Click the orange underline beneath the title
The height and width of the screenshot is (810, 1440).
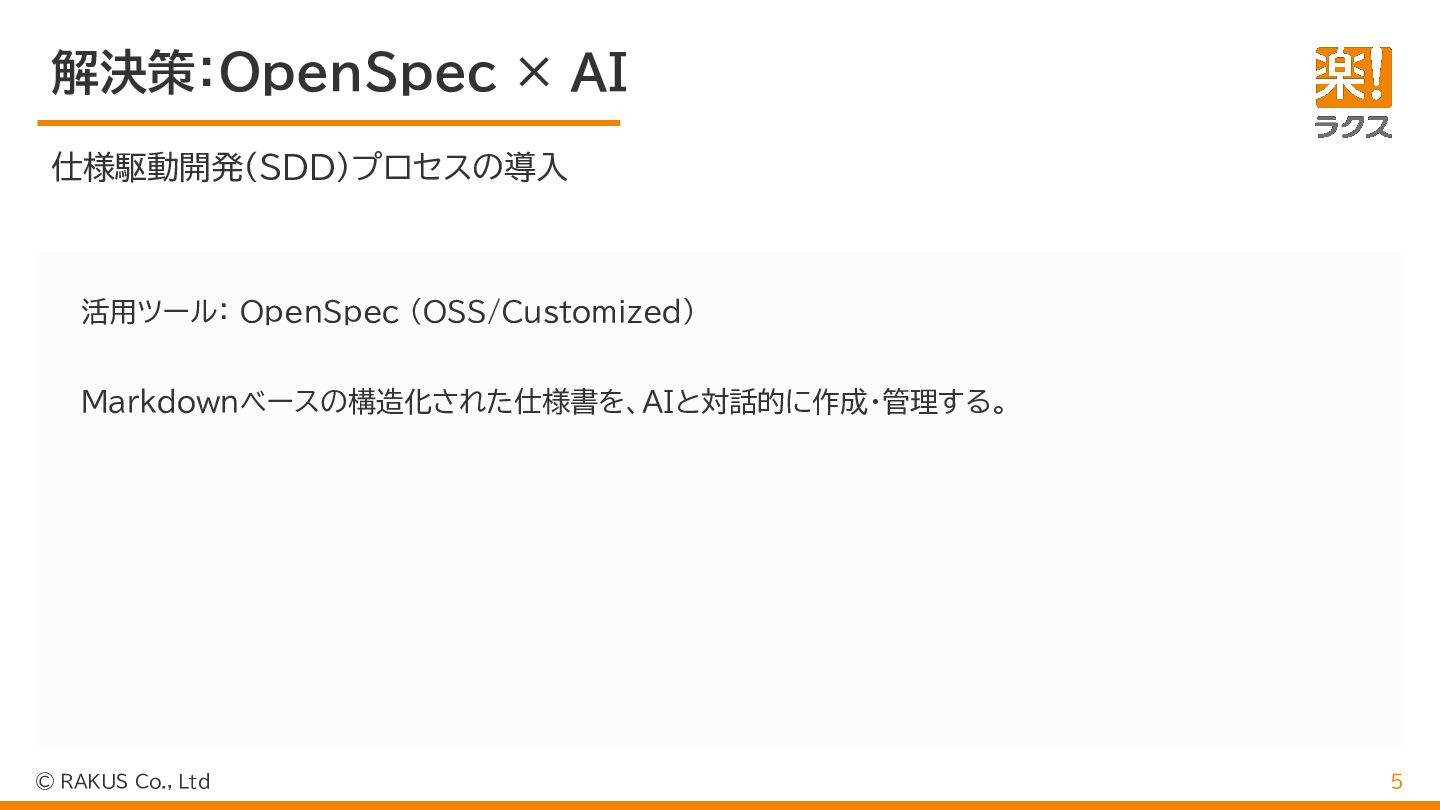pos(328,123)
